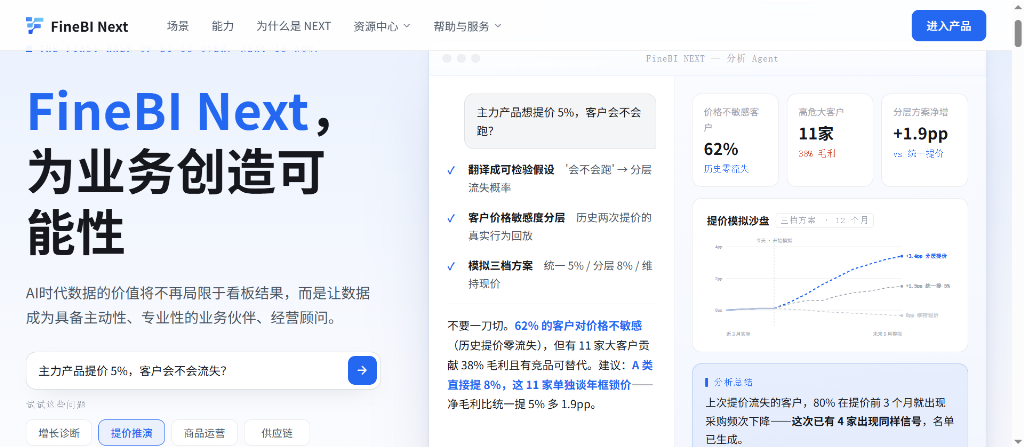The width and height of the screenshot is (1024, 447).
Task: Click the highlighted 62% 的客户对价格不敏感 text
Action: (579, 325)
